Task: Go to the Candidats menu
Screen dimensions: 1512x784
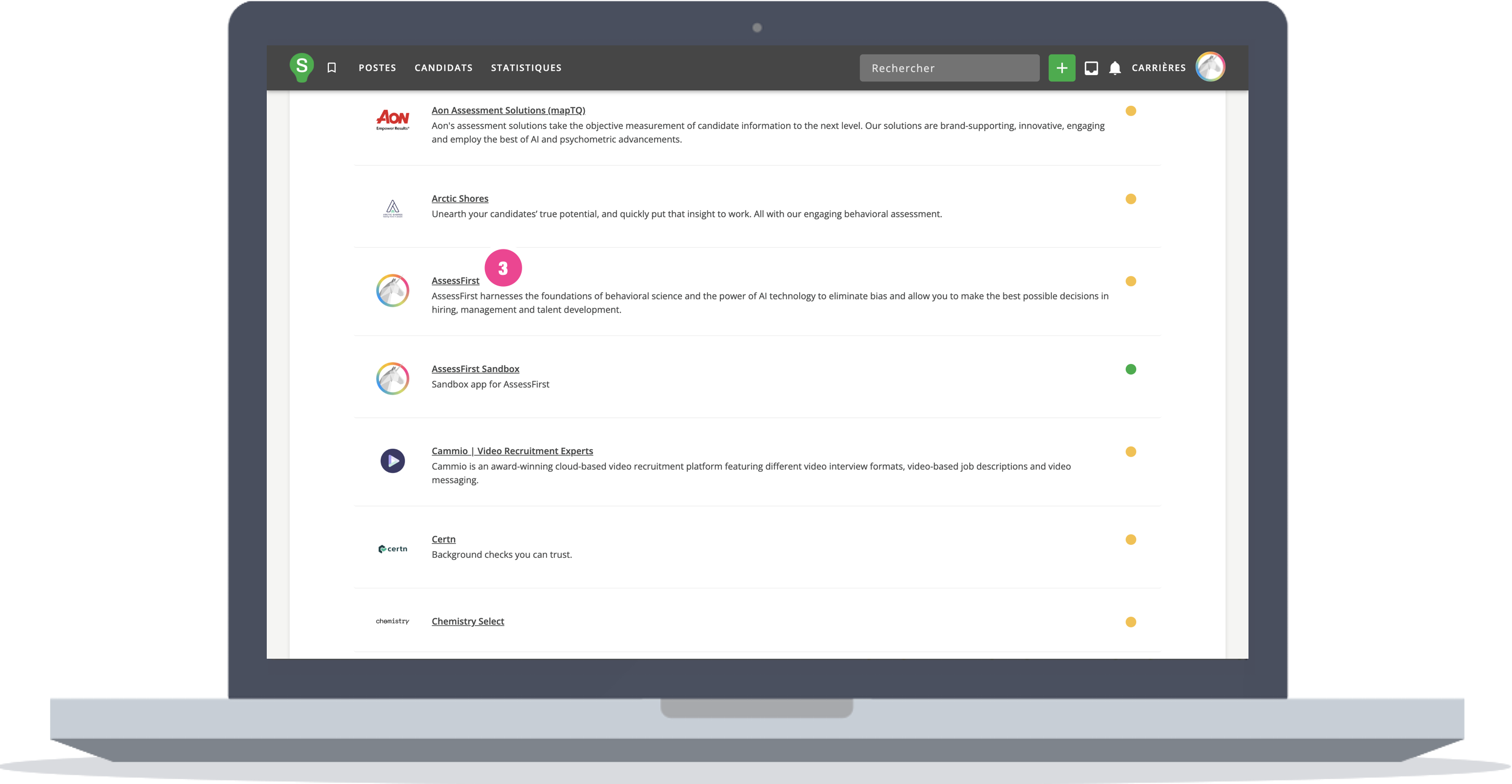Action: (x=443, y=68)
